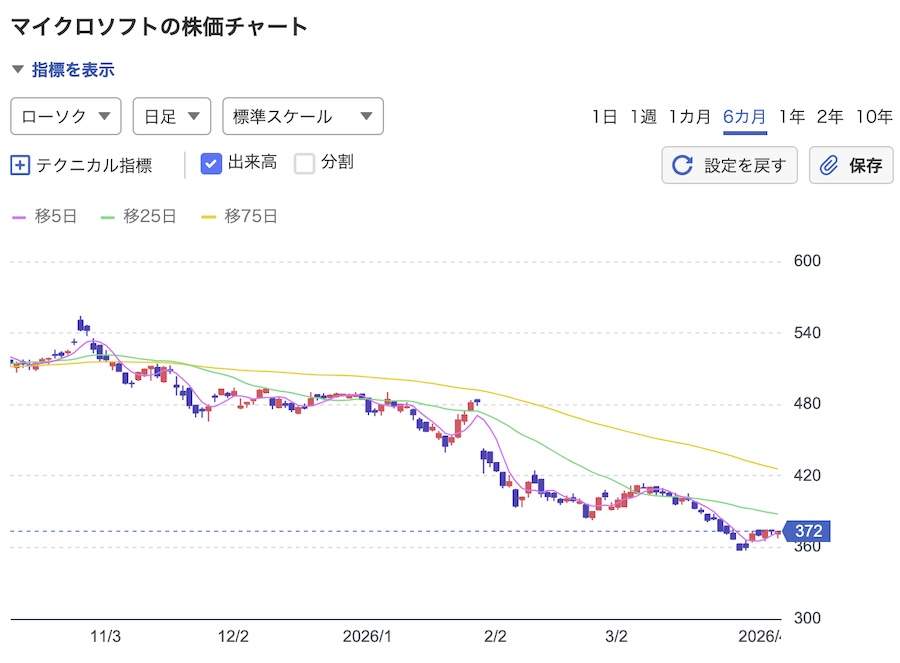Screen dimensions: 900x663
Task: Show the 2年 chart range
Action: click(x=830, y=117)
